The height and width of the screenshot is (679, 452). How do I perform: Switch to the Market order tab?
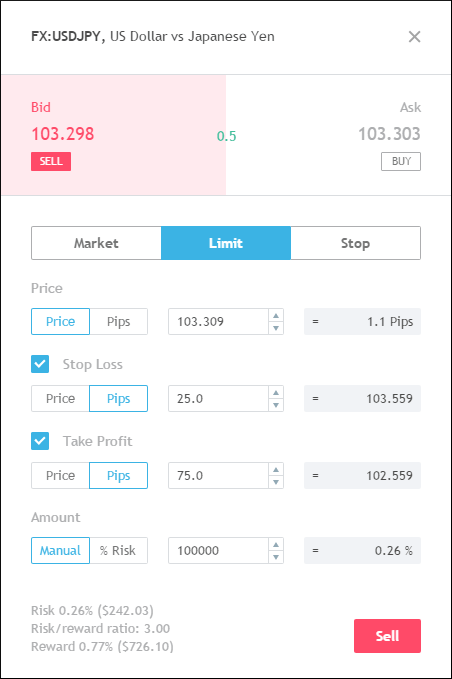[x=96, y=243]
